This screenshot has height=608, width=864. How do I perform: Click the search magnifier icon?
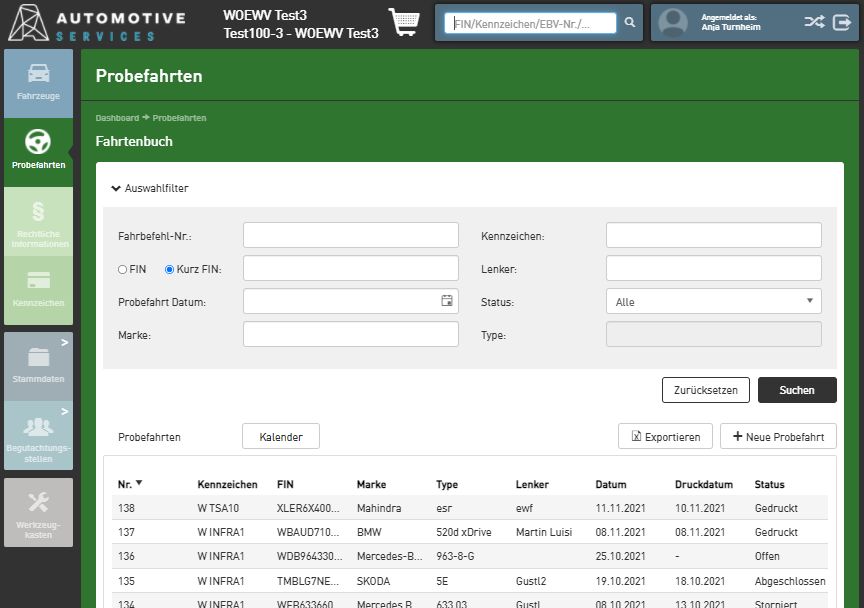629,22
